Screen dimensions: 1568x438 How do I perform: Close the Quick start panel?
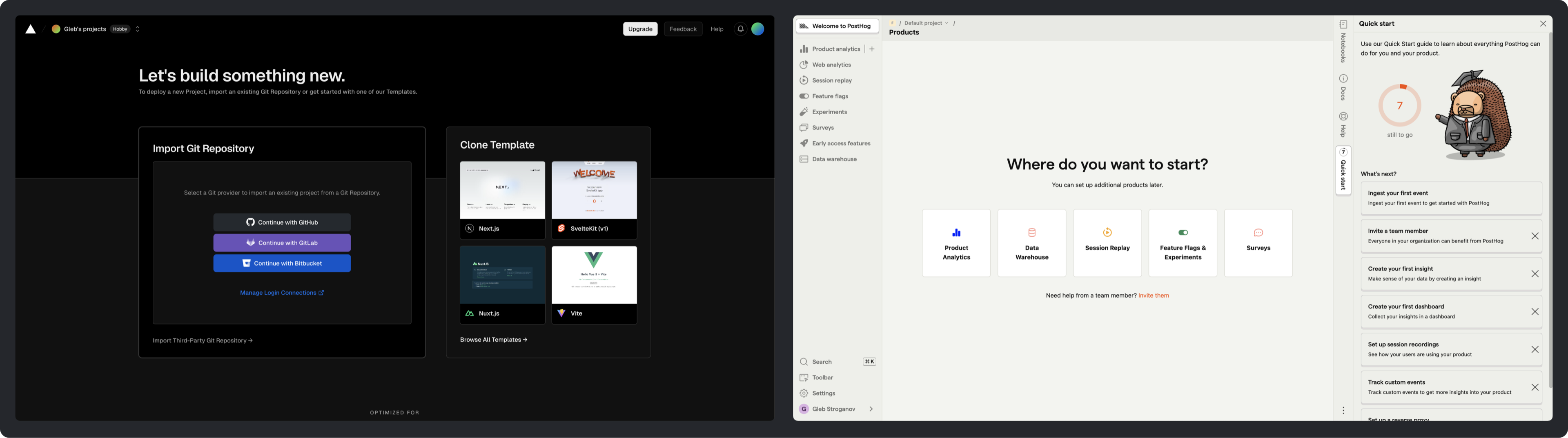coord(1543,24)
